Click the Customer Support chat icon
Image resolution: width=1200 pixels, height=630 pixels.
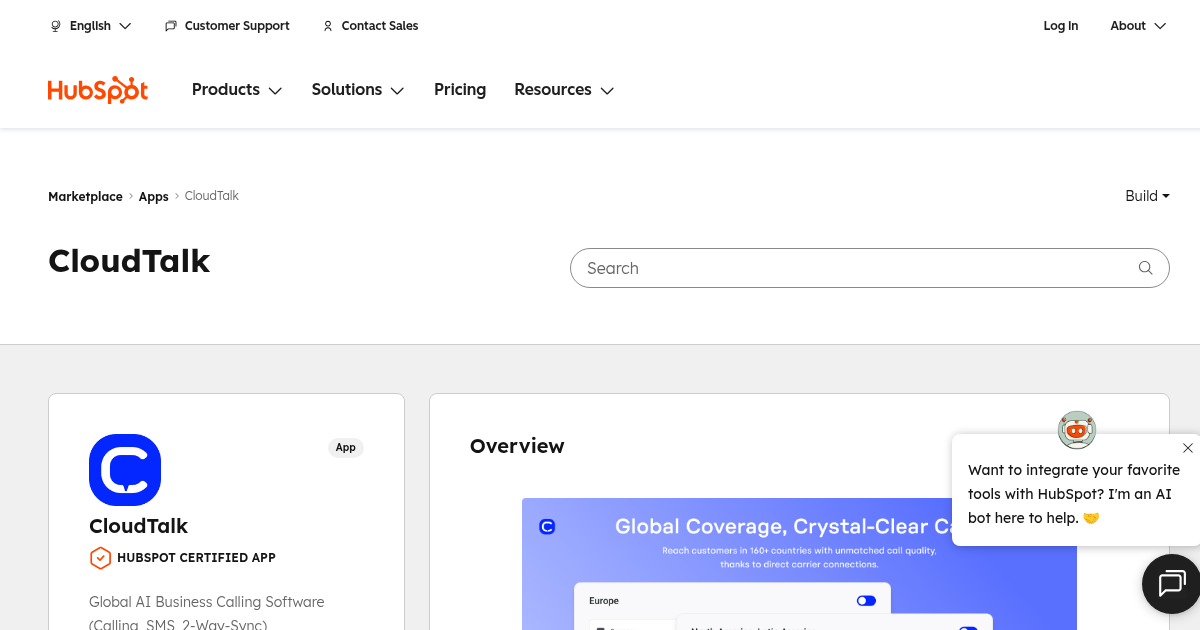pyautogui.click(x=171, y=26)
